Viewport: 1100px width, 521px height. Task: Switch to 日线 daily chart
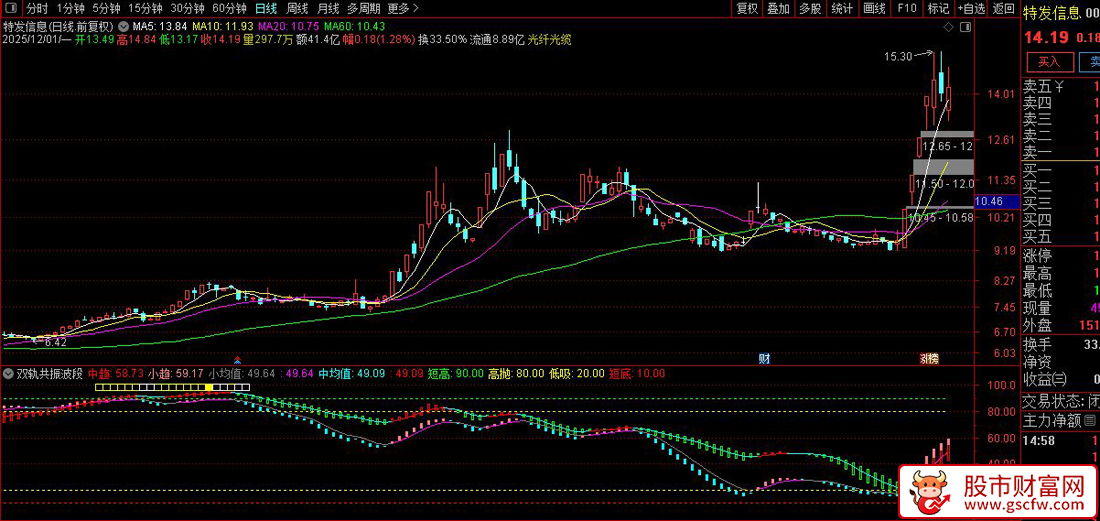[266, 8]
